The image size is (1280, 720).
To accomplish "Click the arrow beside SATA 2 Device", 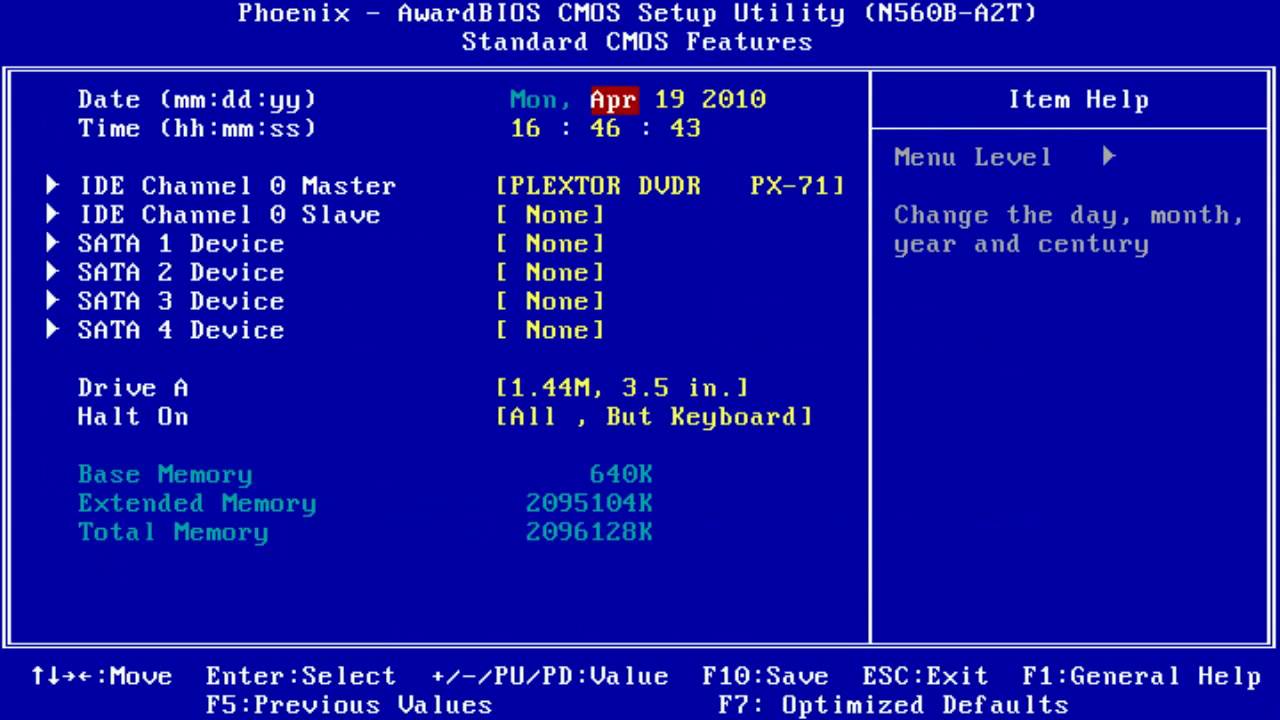I will click(52, 272).
